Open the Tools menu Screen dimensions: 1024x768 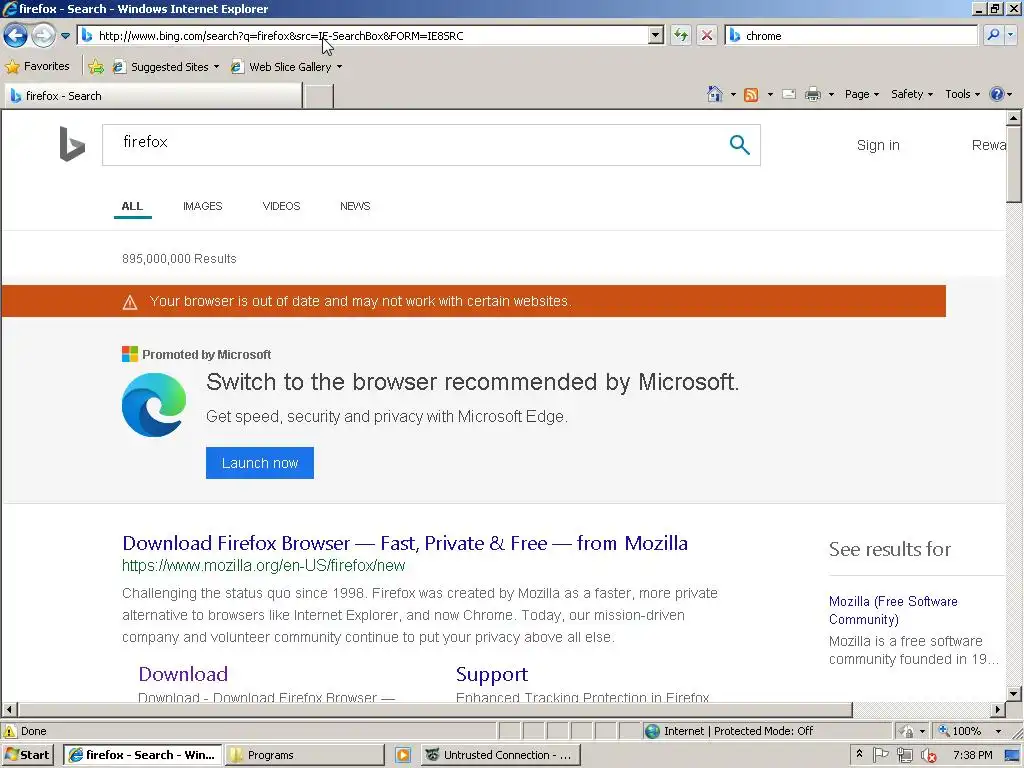tap(962, 94)
